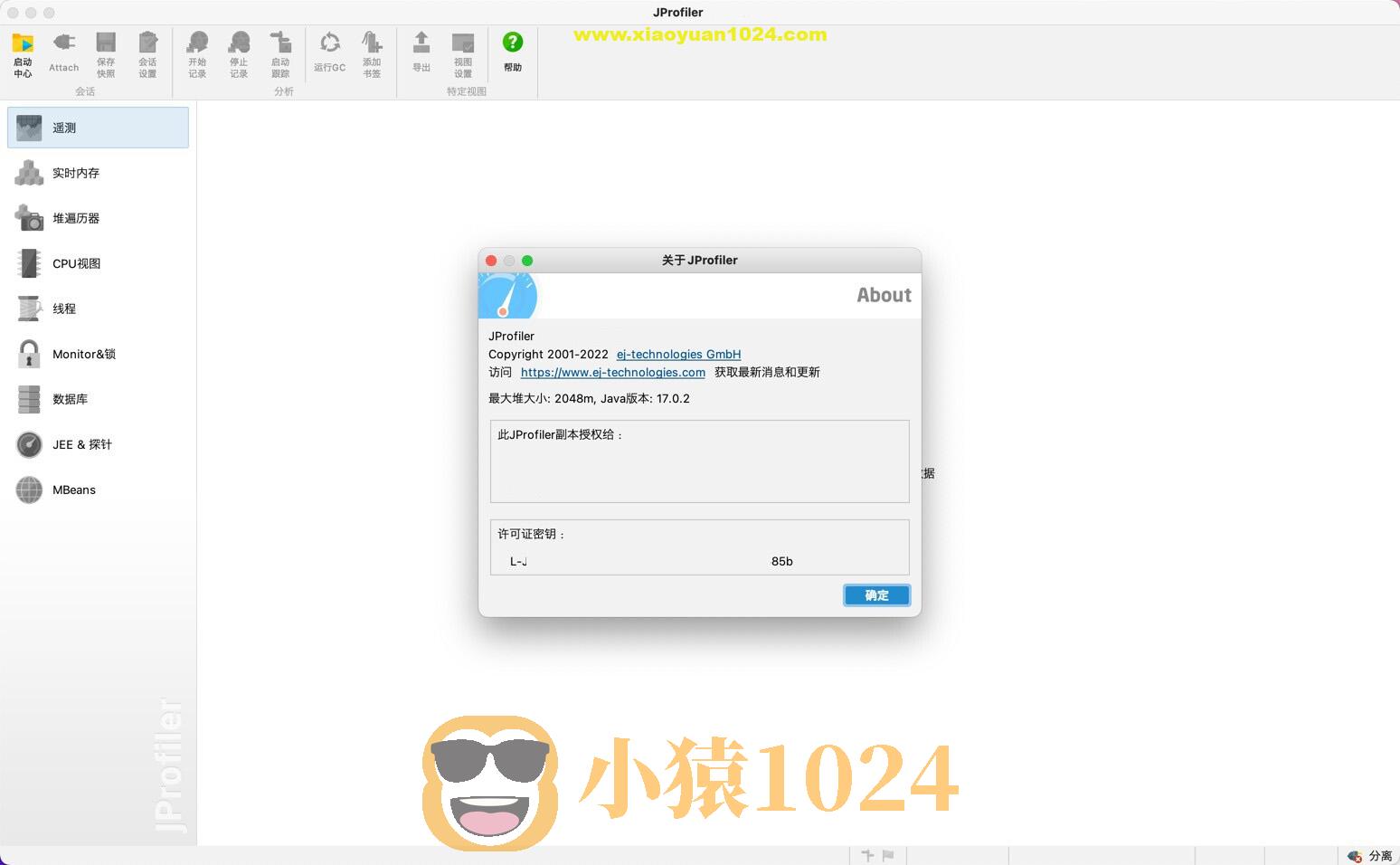Screen dimensions: 1400x865
Task: Switch to the CPU视图 view
Action: [x=76, y=263]
